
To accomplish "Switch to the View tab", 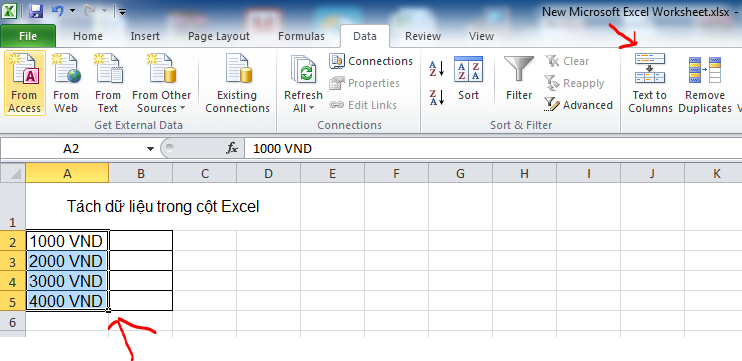I will click(x=481, y=36).
